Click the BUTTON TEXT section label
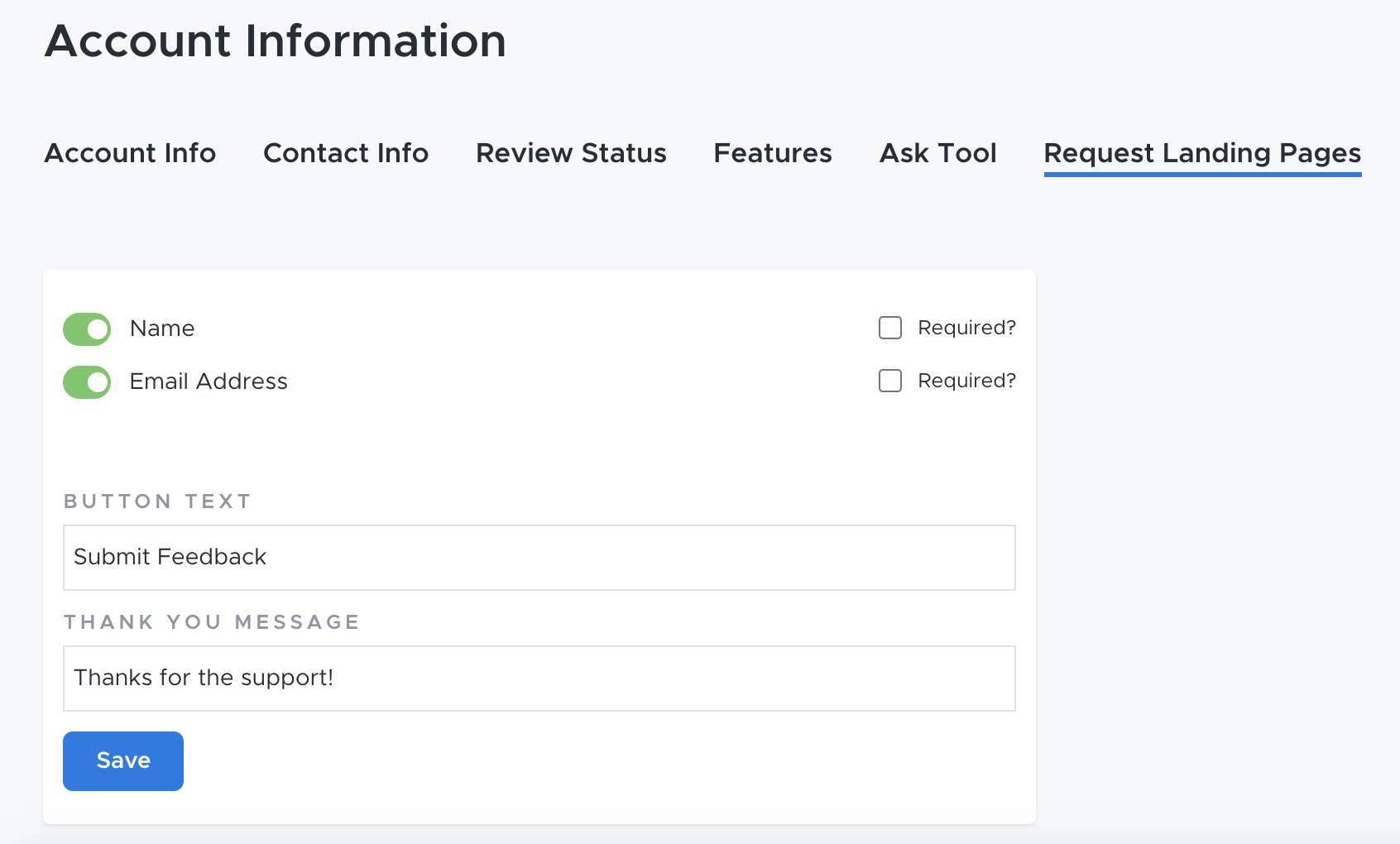This screenshot has width=1400, height=844. pyautogui.click(x=157, y=501)
